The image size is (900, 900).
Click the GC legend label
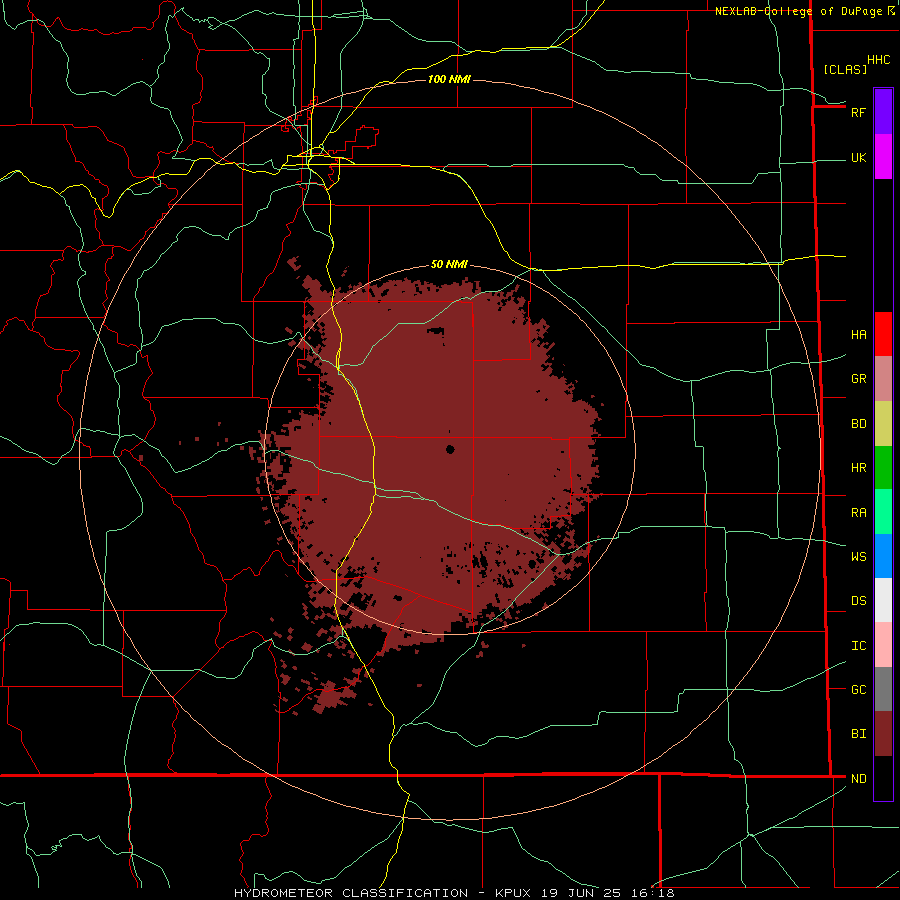tap(858, 690)
